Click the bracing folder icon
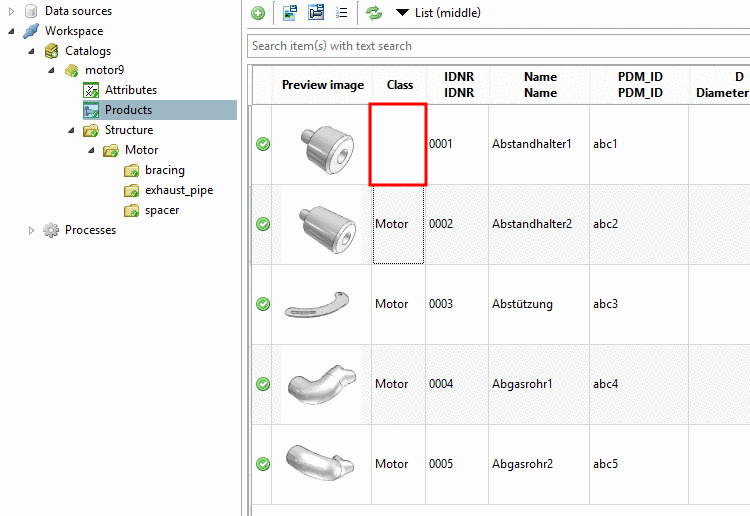 click(131, 171)
